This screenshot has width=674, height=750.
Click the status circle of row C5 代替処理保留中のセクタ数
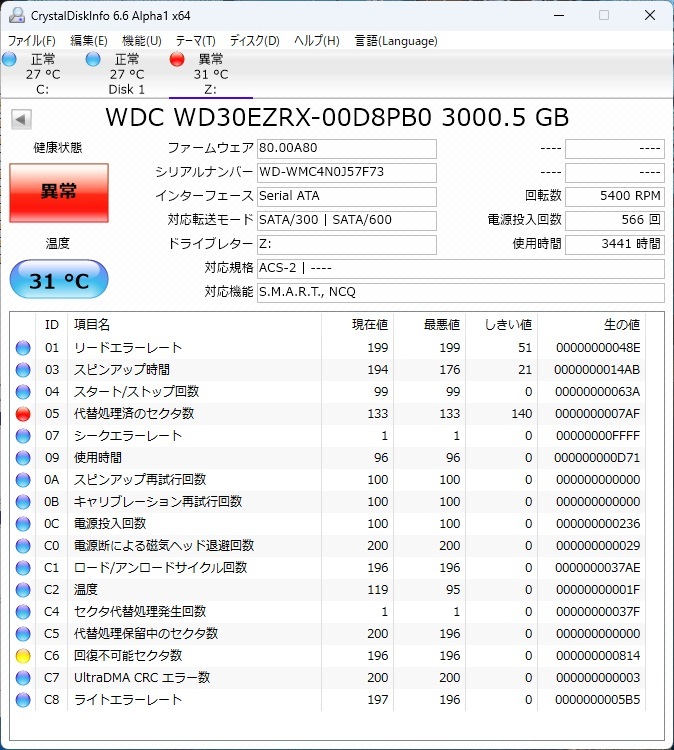tap(23, 634)
